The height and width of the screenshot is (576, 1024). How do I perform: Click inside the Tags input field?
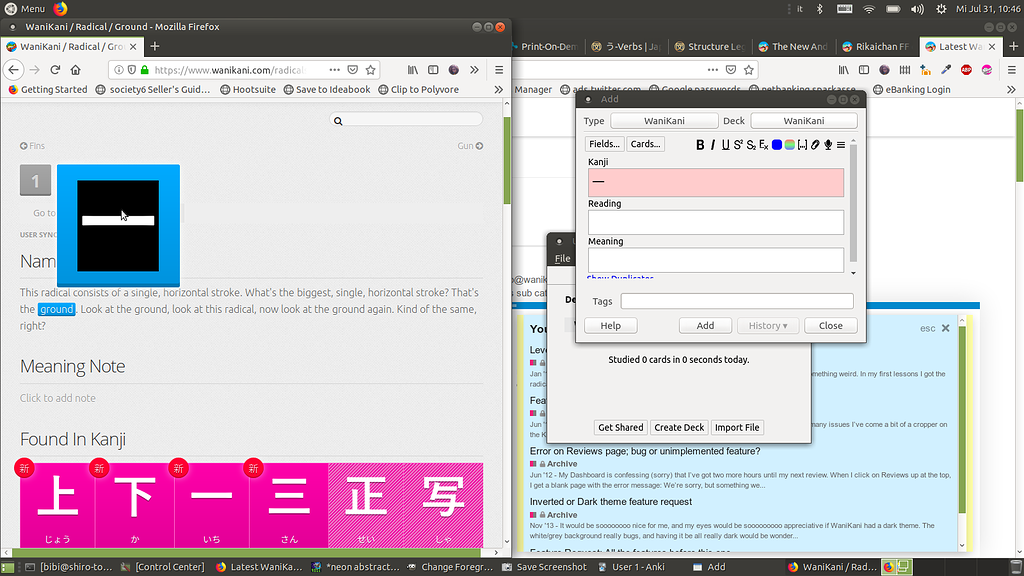coord(735,301)
